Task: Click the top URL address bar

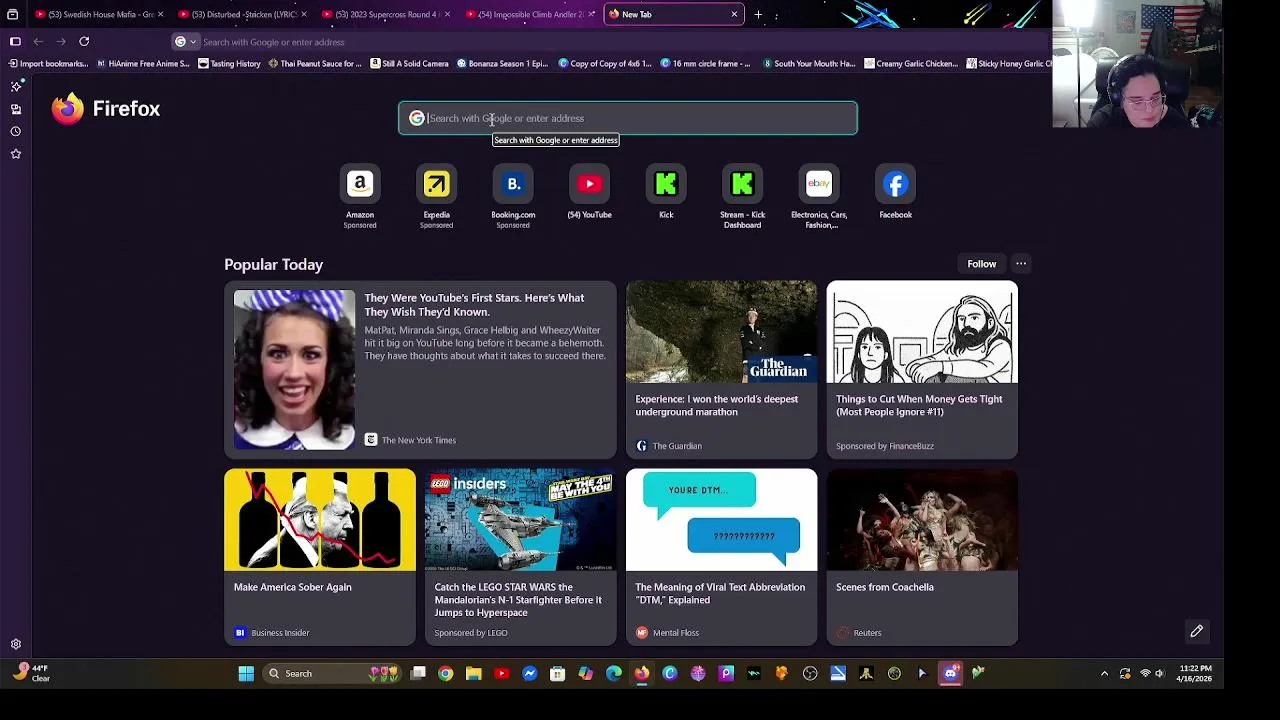Action: tap(610, 42)
